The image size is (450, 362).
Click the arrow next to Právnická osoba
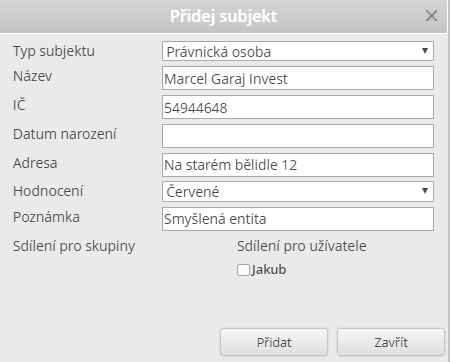pos(425,51)
